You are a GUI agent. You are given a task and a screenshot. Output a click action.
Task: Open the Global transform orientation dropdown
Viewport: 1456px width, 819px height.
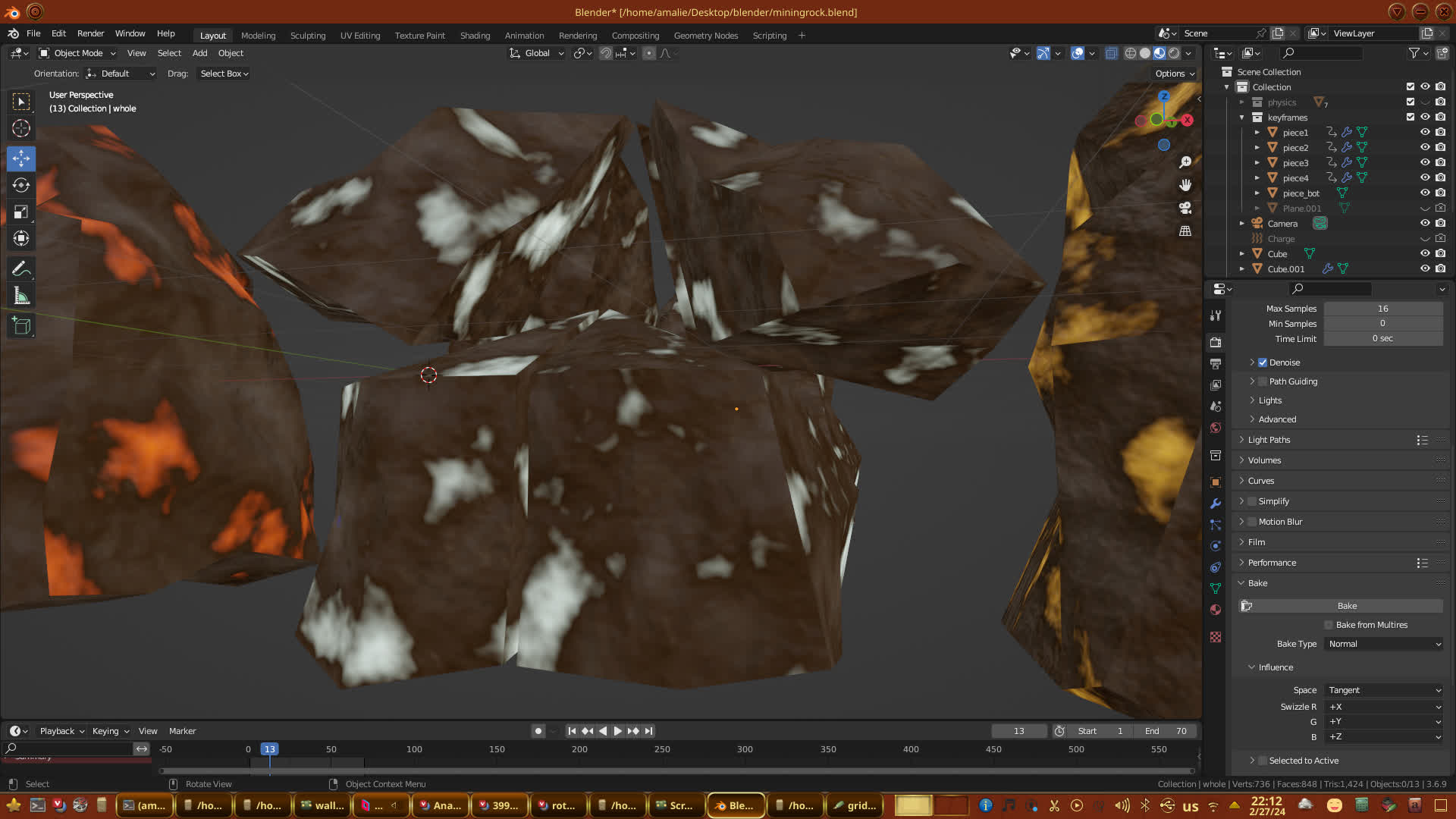click(x=537, y=53)
